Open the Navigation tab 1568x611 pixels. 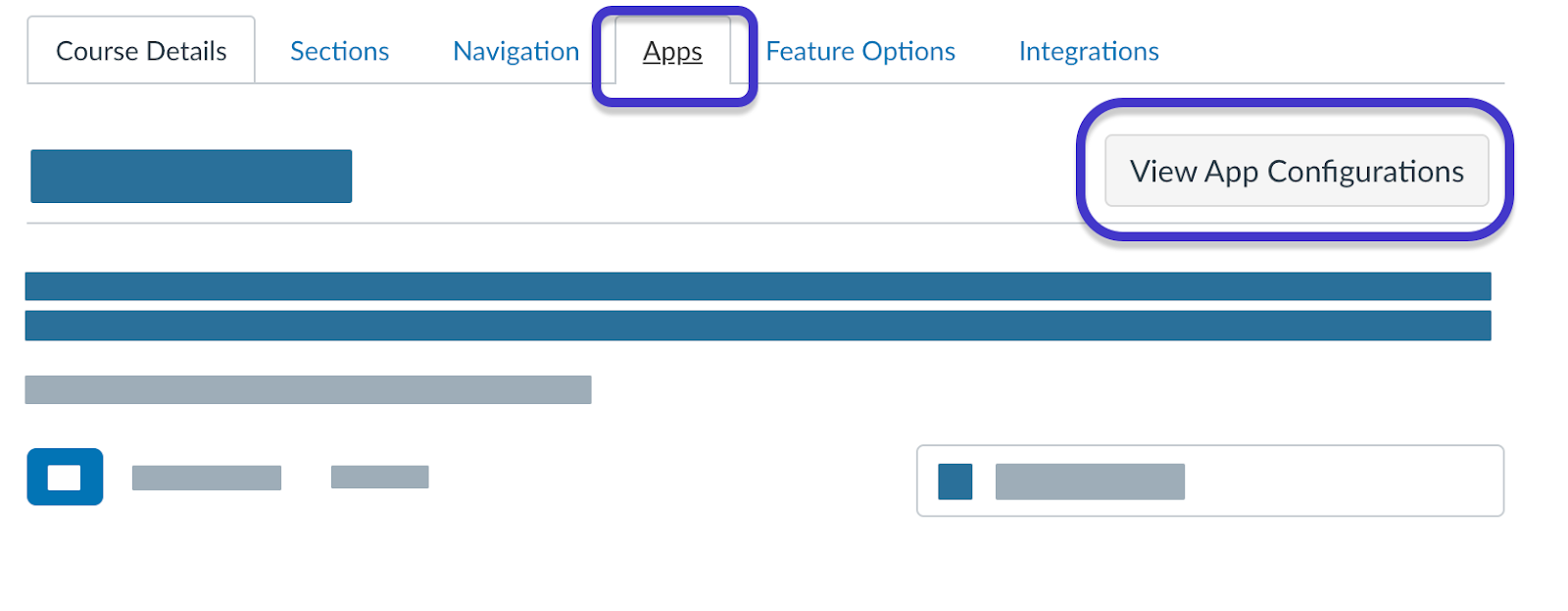515,50
